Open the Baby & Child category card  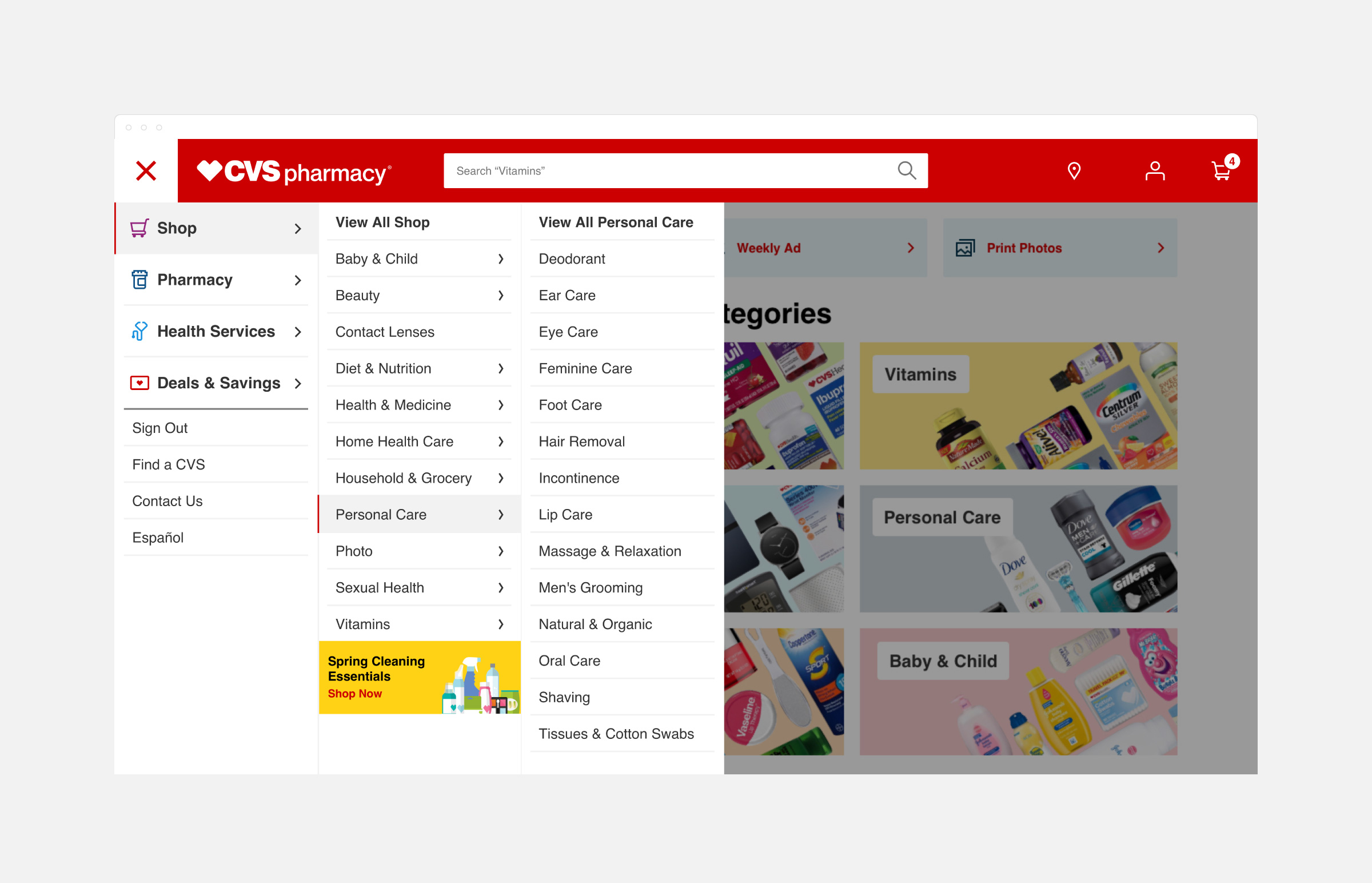pyautogui.click(x=1018, y=692)
